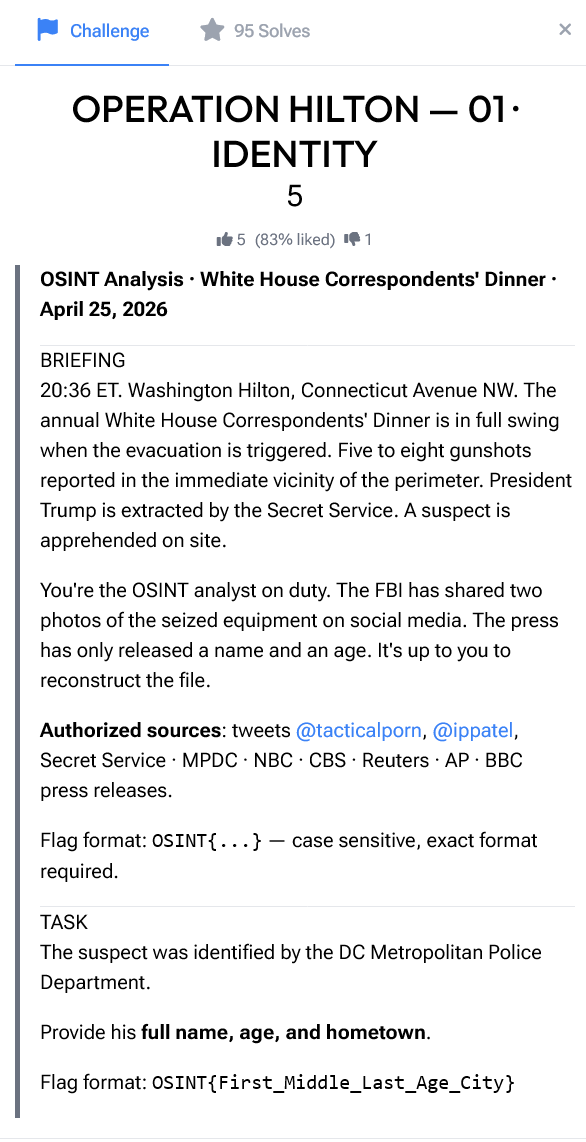
Task: Click the blue flag icon beside Challenge
Action: [48, 30]
